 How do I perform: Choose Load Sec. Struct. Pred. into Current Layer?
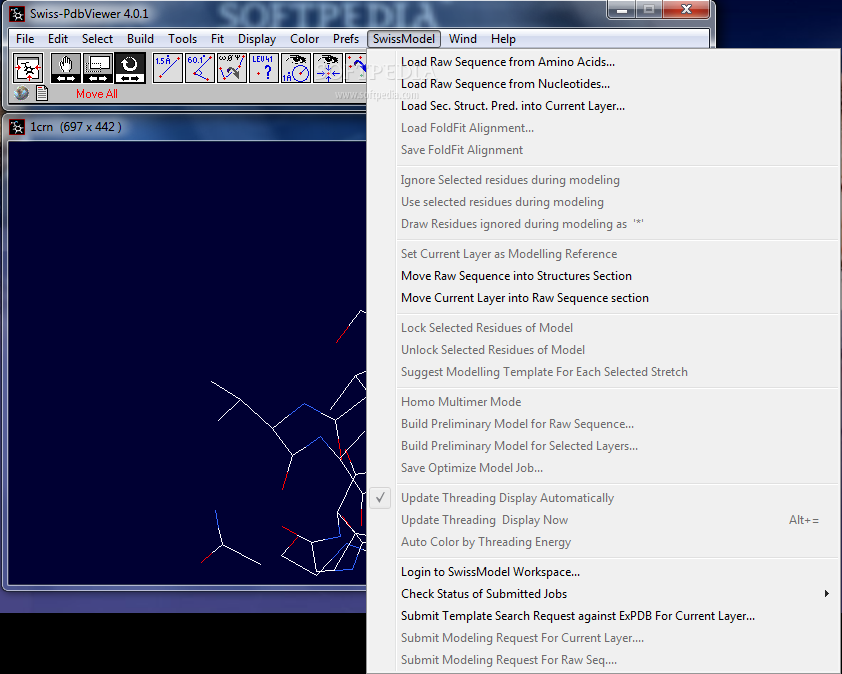coord(603,106)
